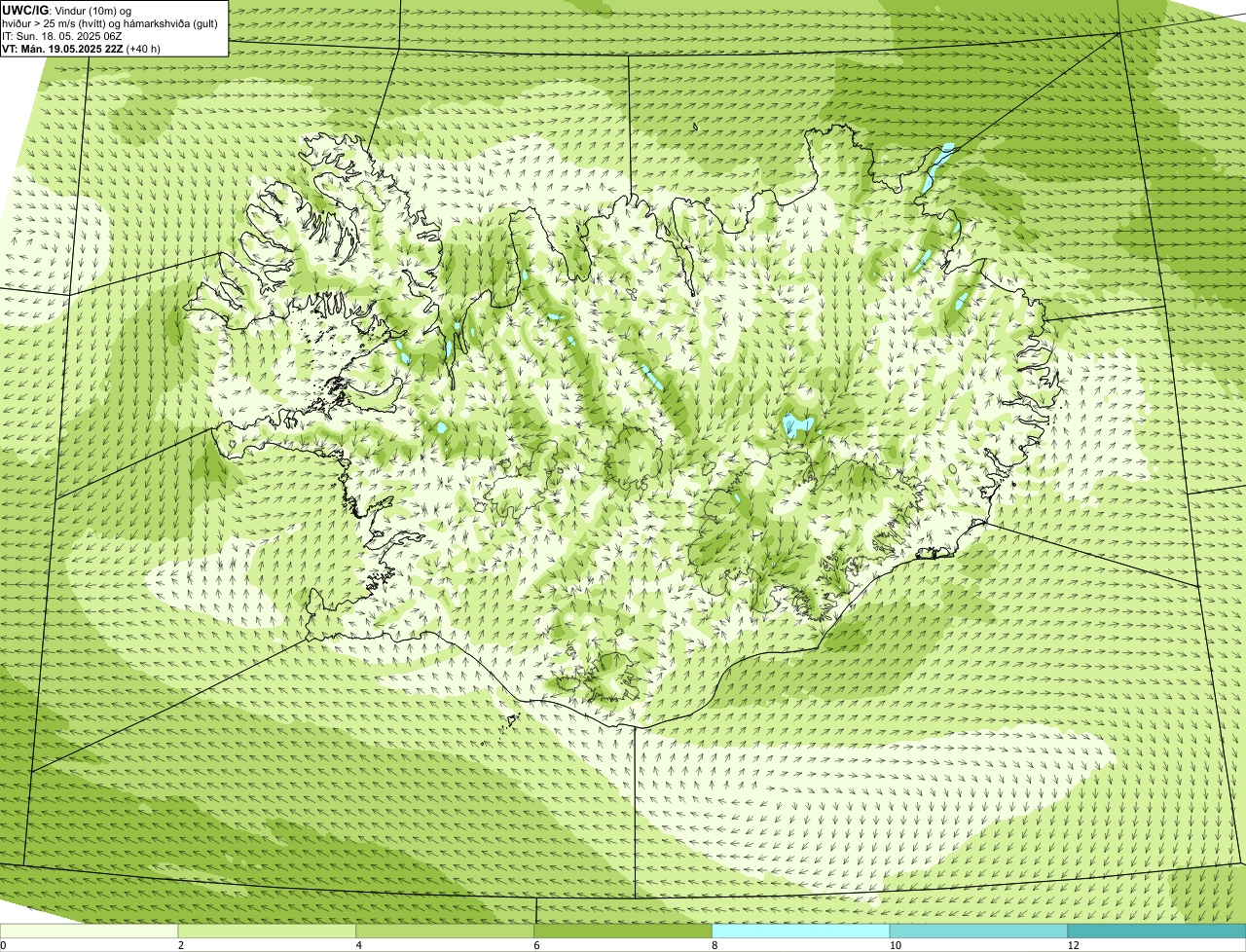Click the pale 0–2 m/s legend color segment
The height and width of the screenshot is (952, 1246).
(x=90, y=931)
